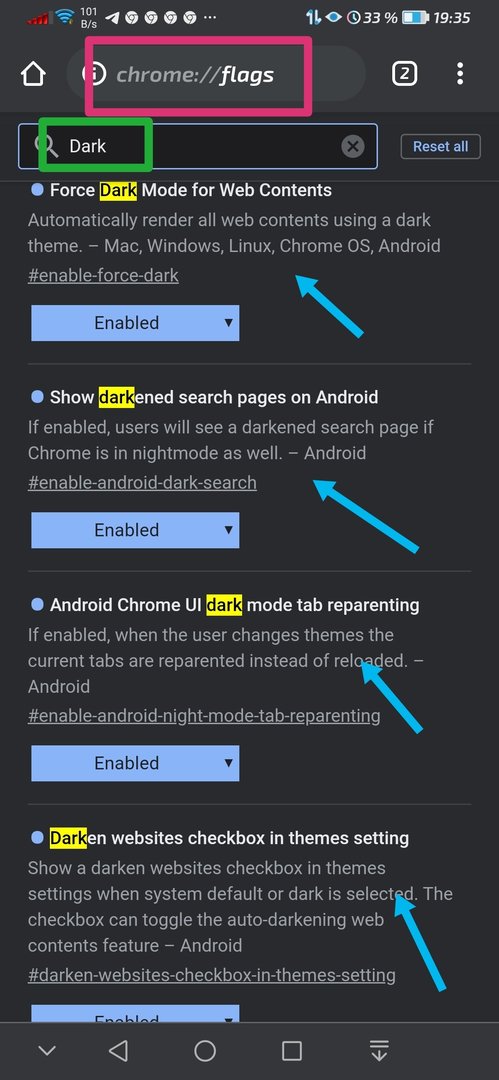The image size is (499, 1080).
Task: Focus the flags search field containing Dark
Action: (198, 146)
